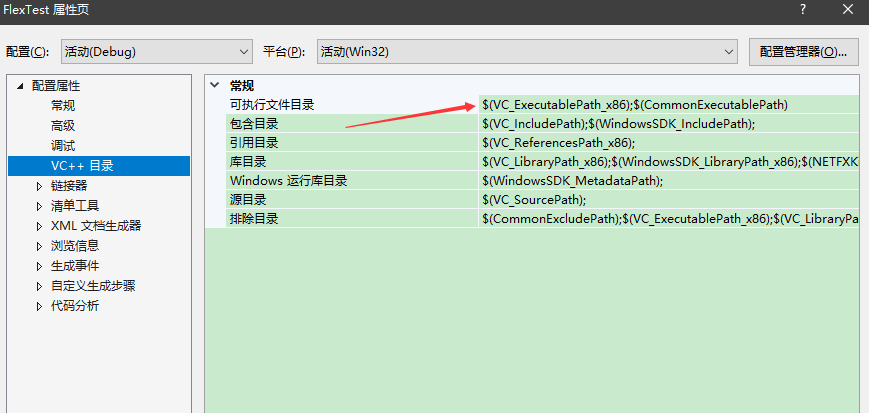
Task: Collapse the 常规 property group header
Action: pos(215,86)
